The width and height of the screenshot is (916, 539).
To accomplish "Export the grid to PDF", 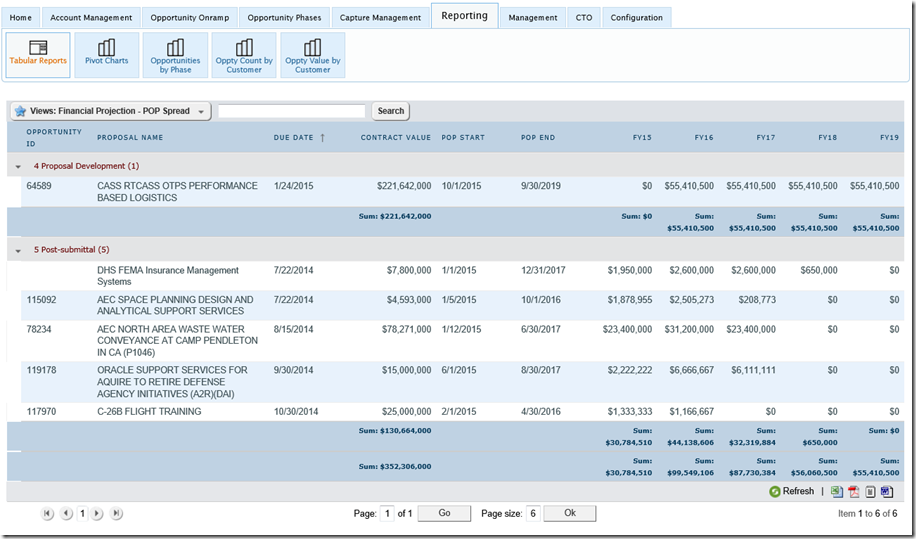I will click(x=854, y=492).
